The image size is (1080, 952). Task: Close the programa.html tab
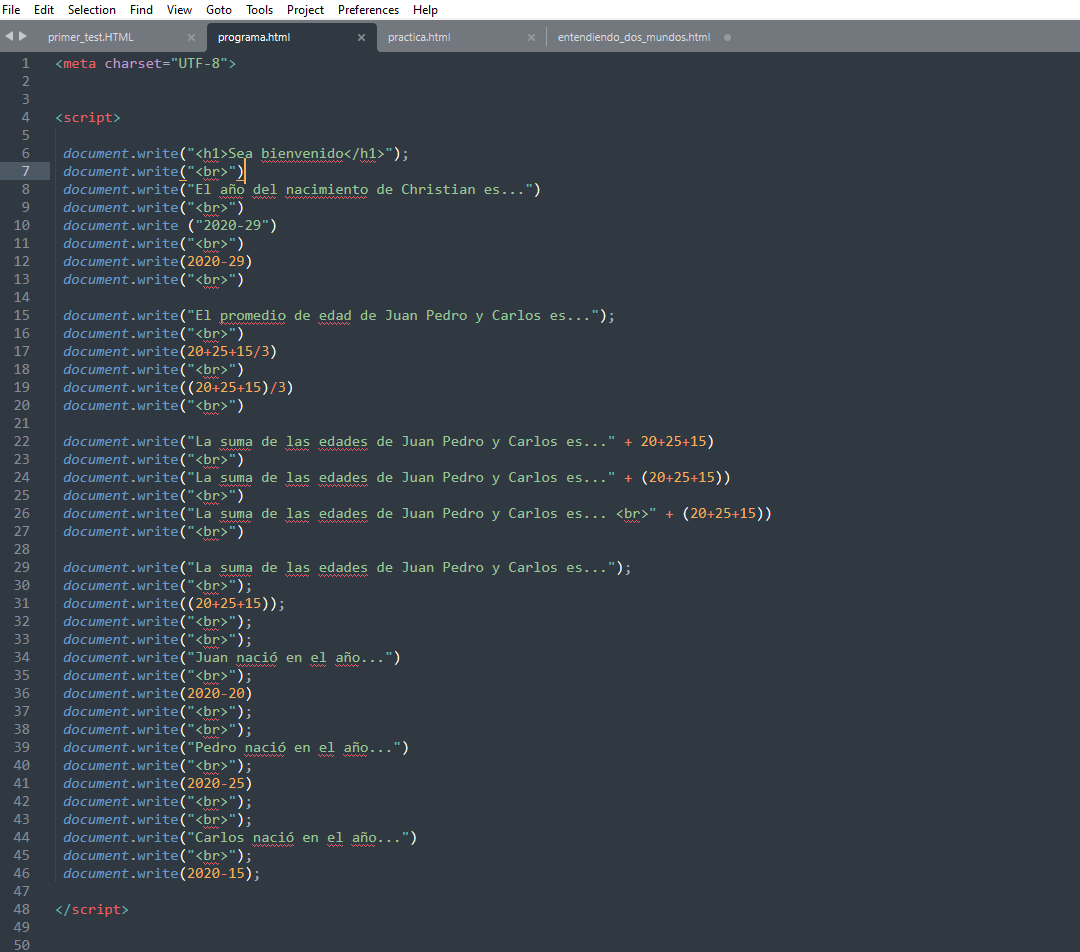362,38
